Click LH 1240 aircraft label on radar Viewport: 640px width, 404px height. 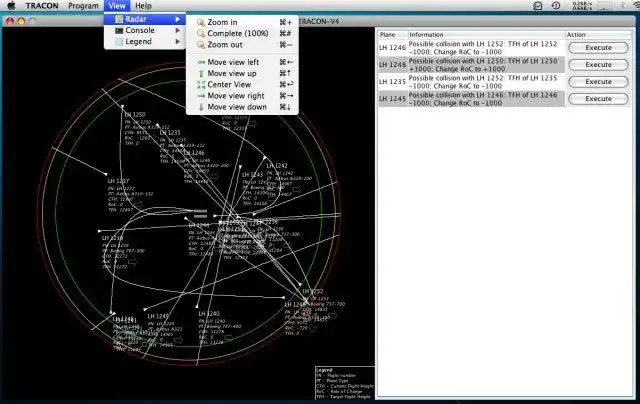209,314
